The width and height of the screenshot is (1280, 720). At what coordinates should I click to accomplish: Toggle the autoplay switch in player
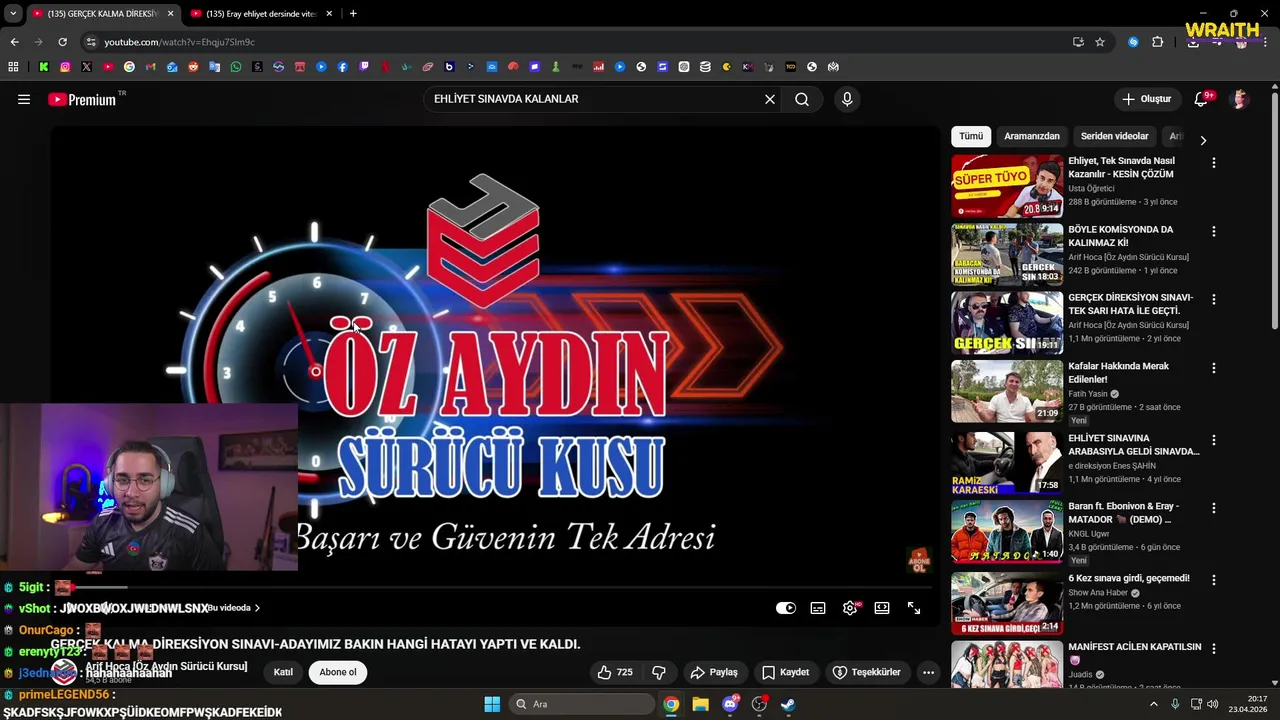(786, 608)
